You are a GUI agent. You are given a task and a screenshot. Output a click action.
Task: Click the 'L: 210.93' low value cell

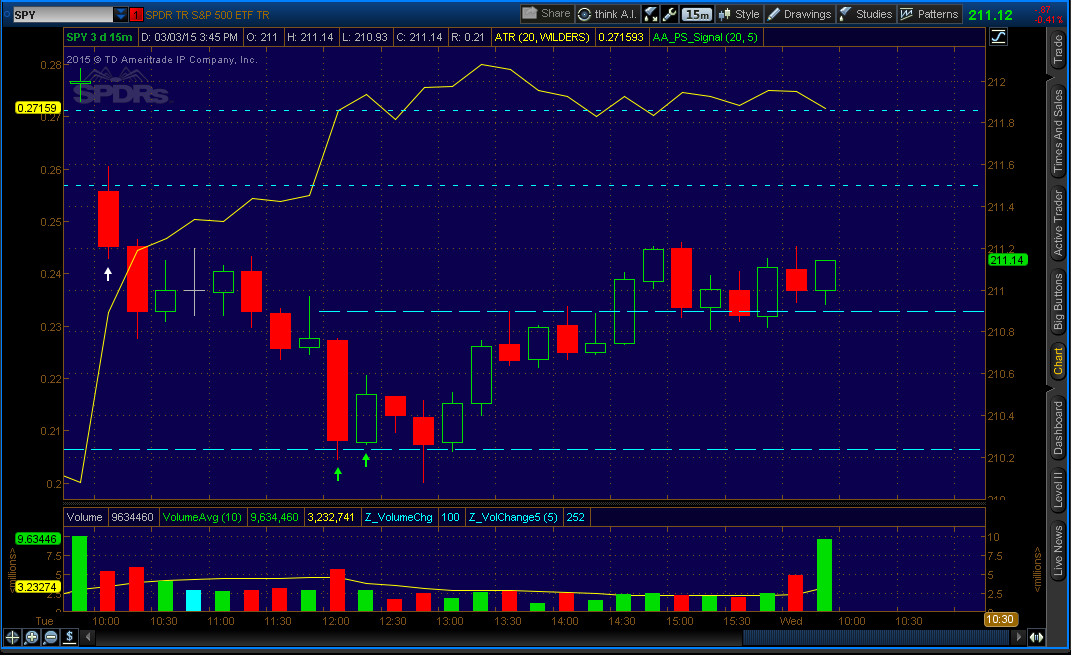point(365,37)
